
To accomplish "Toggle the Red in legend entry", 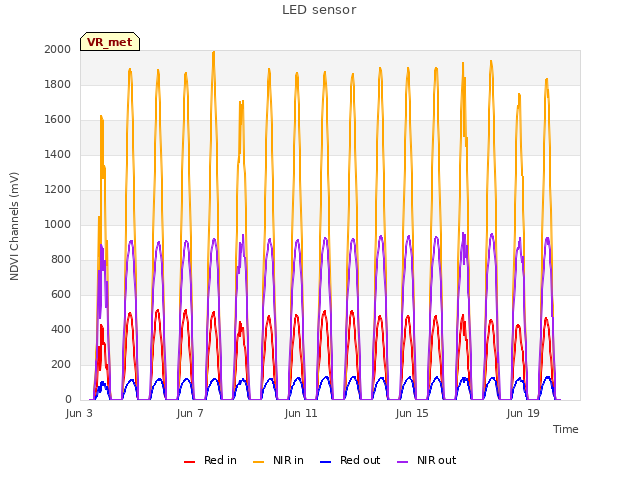I will (x=210, y=460).
